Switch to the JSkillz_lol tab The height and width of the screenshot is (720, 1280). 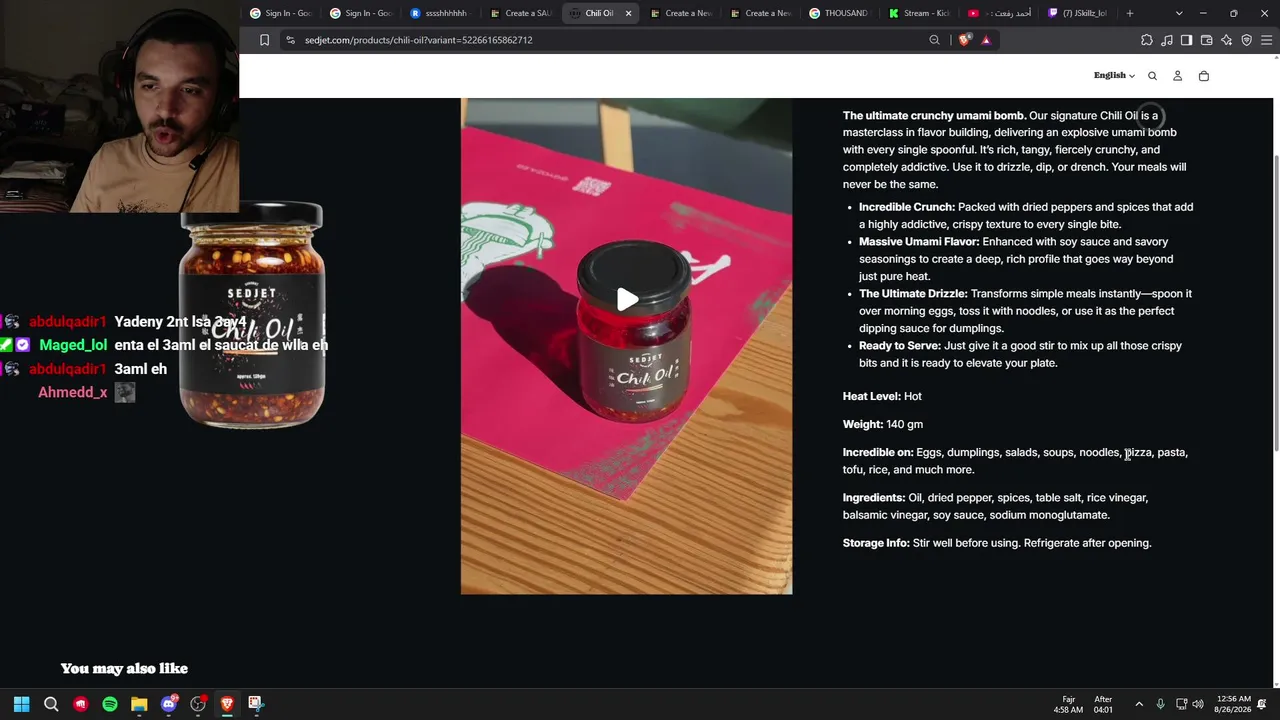pos(1080,13)
